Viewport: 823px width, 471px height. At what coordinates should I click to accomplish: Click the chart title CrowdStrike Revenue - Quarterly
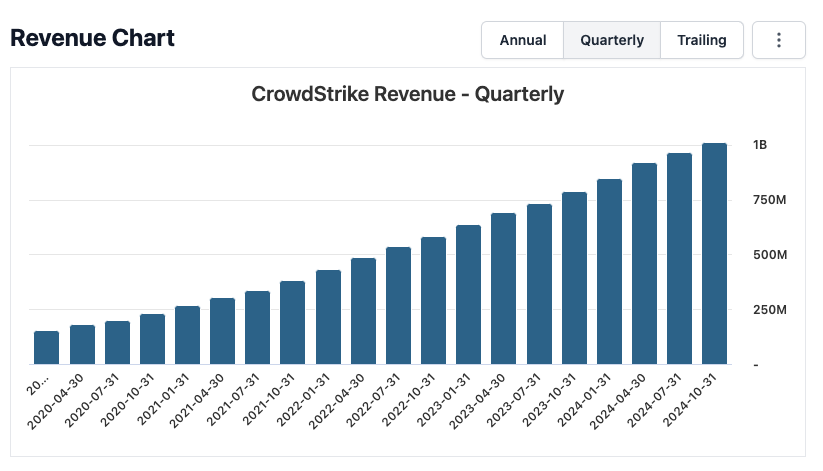(x=407, y=95)
